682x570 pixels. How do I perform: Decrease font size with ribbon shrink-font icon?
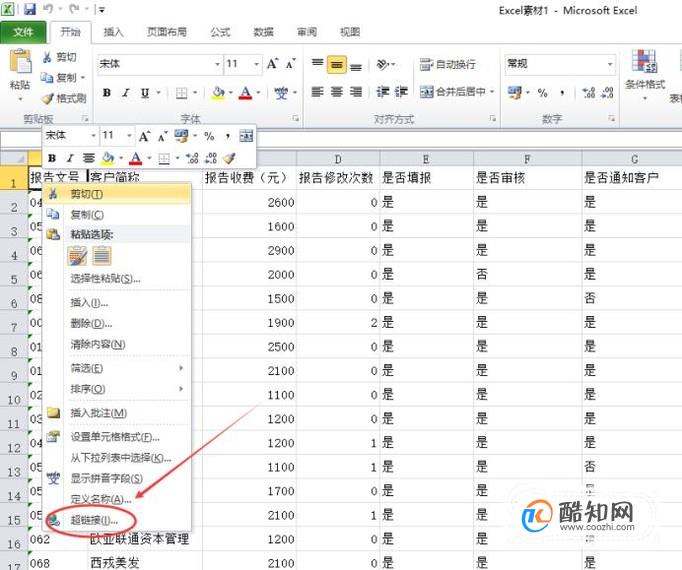(x=291, y=64)
